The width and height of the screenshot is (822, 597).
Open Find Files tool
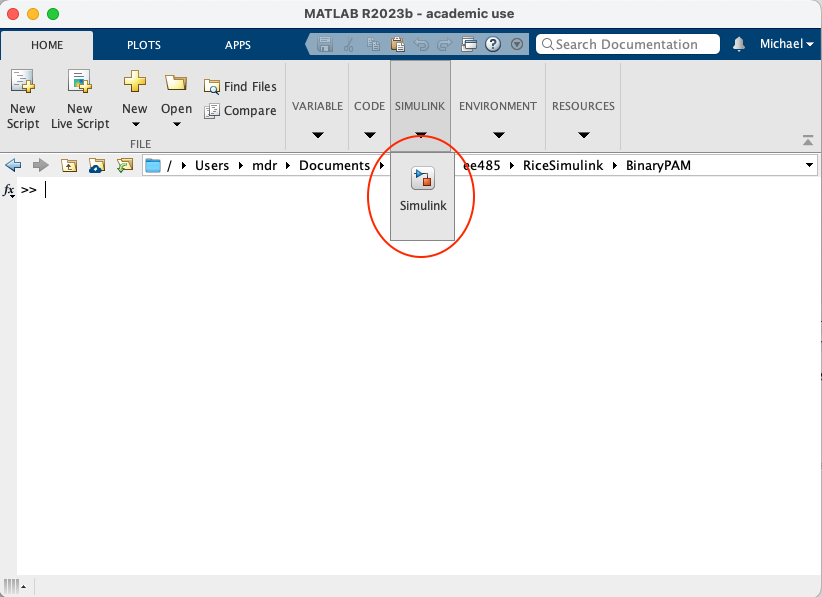pos(240,86)
